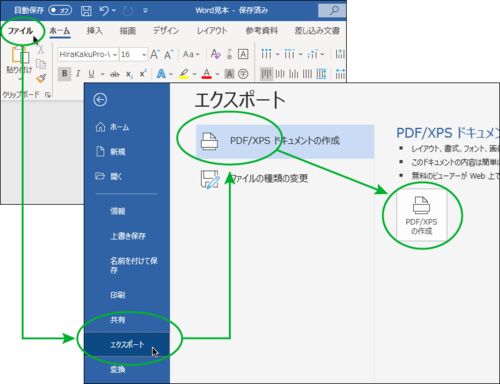The width and height of the screenshot is (500, 384).
Task: Toggle Strikethrough formatting
Action: coord(115,74)
